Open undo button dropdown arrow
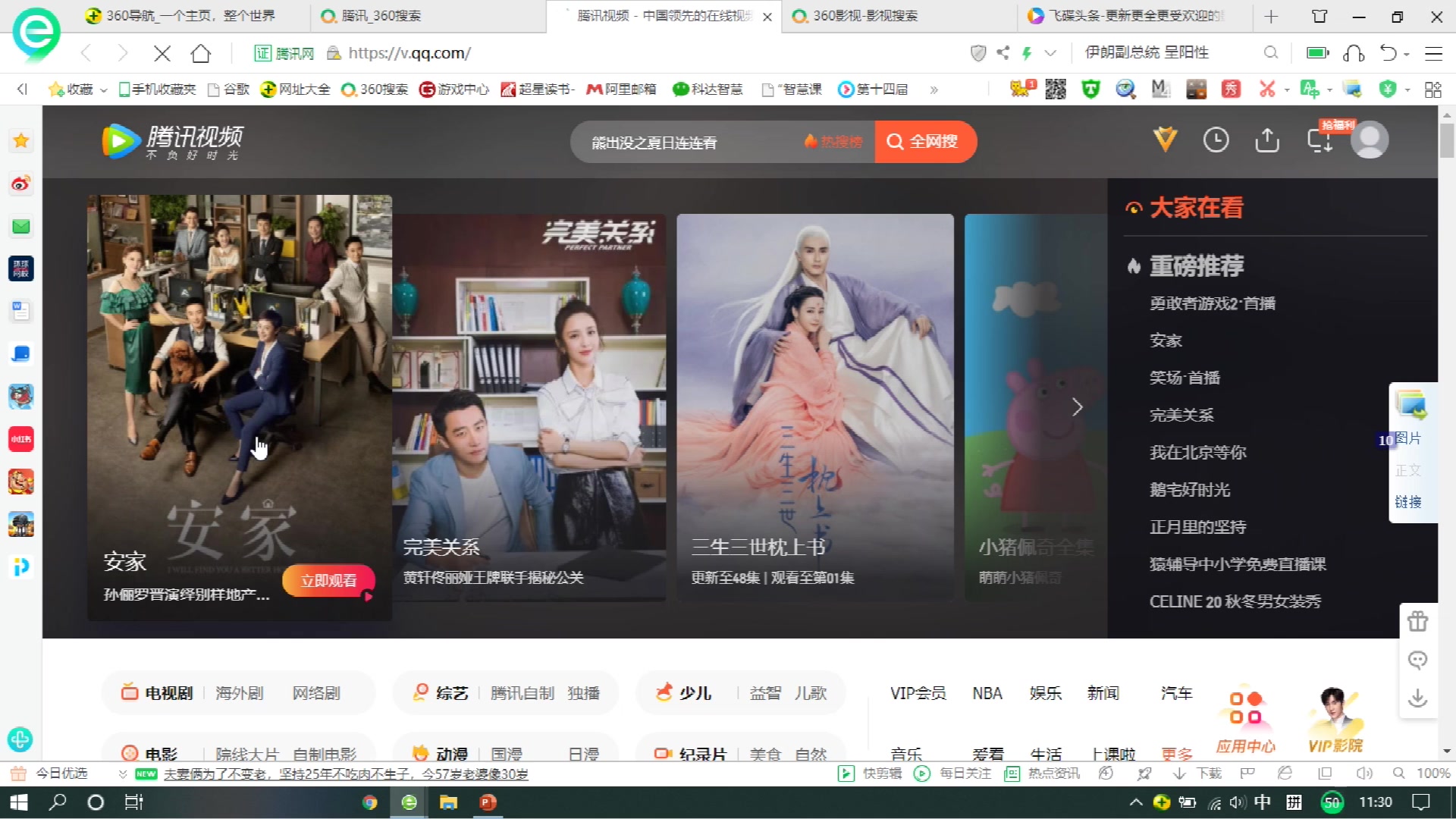This screenshot has width=1456, height=819. pos(1407,54)
